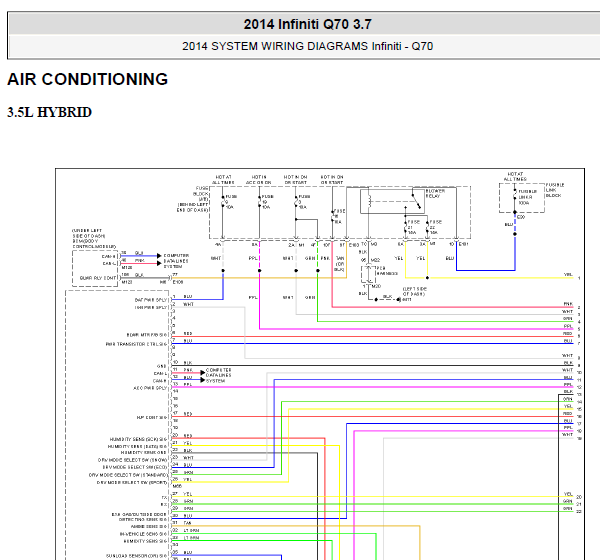Click COMPUTER DATA LINES SYSTEM label near pin 11

pyautogui.click(x=218, y=376)
